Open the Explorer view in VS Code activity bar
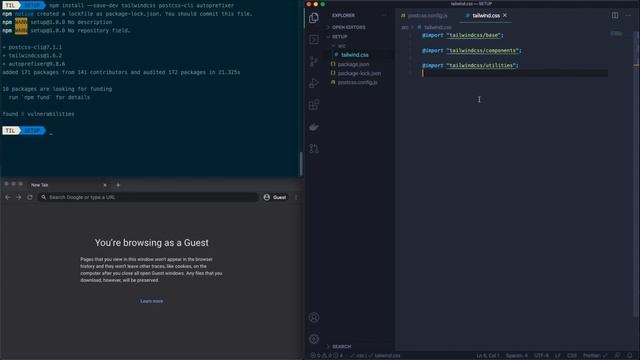The width and height of the screenshot is (640, 360). [x=314, y=18]
